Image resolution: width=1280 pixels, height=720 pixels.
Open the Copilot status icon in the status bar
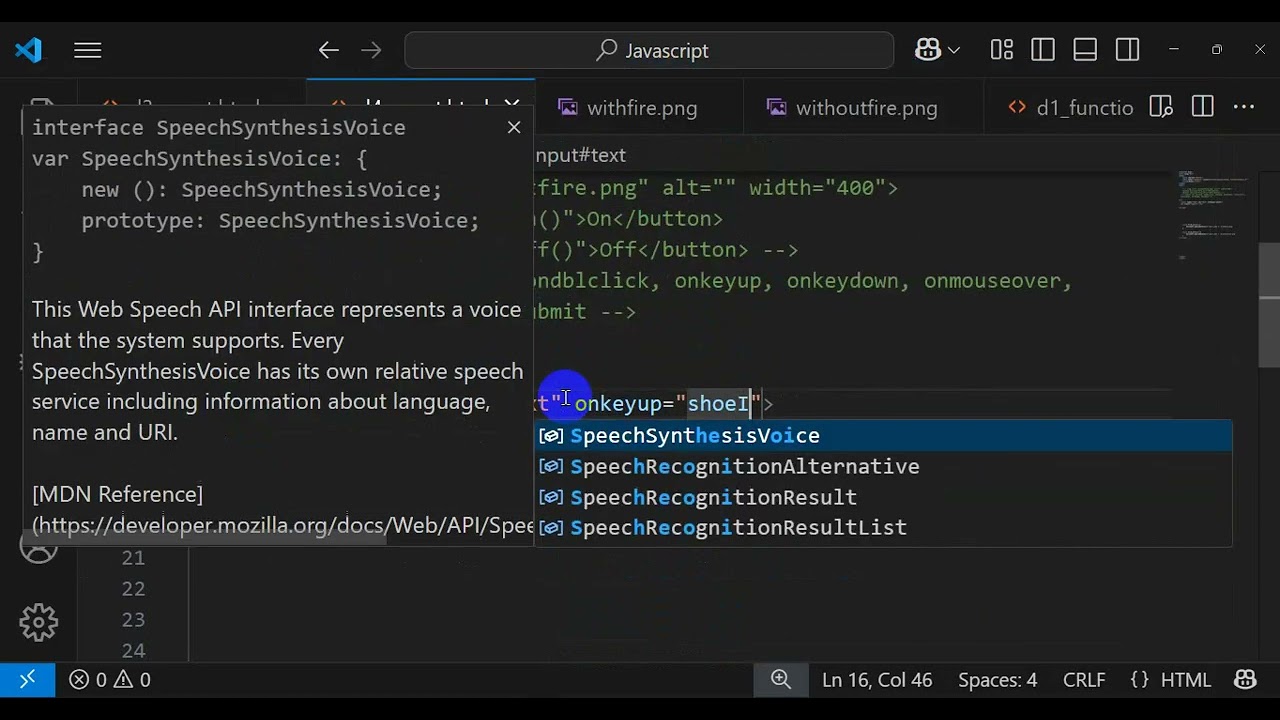[x=1245, y=680]
